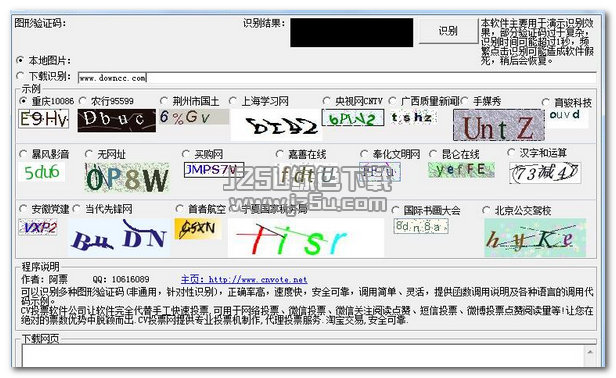Pick the 国际书画大会 radio option

pyautogui.click(x=396, y=210)
